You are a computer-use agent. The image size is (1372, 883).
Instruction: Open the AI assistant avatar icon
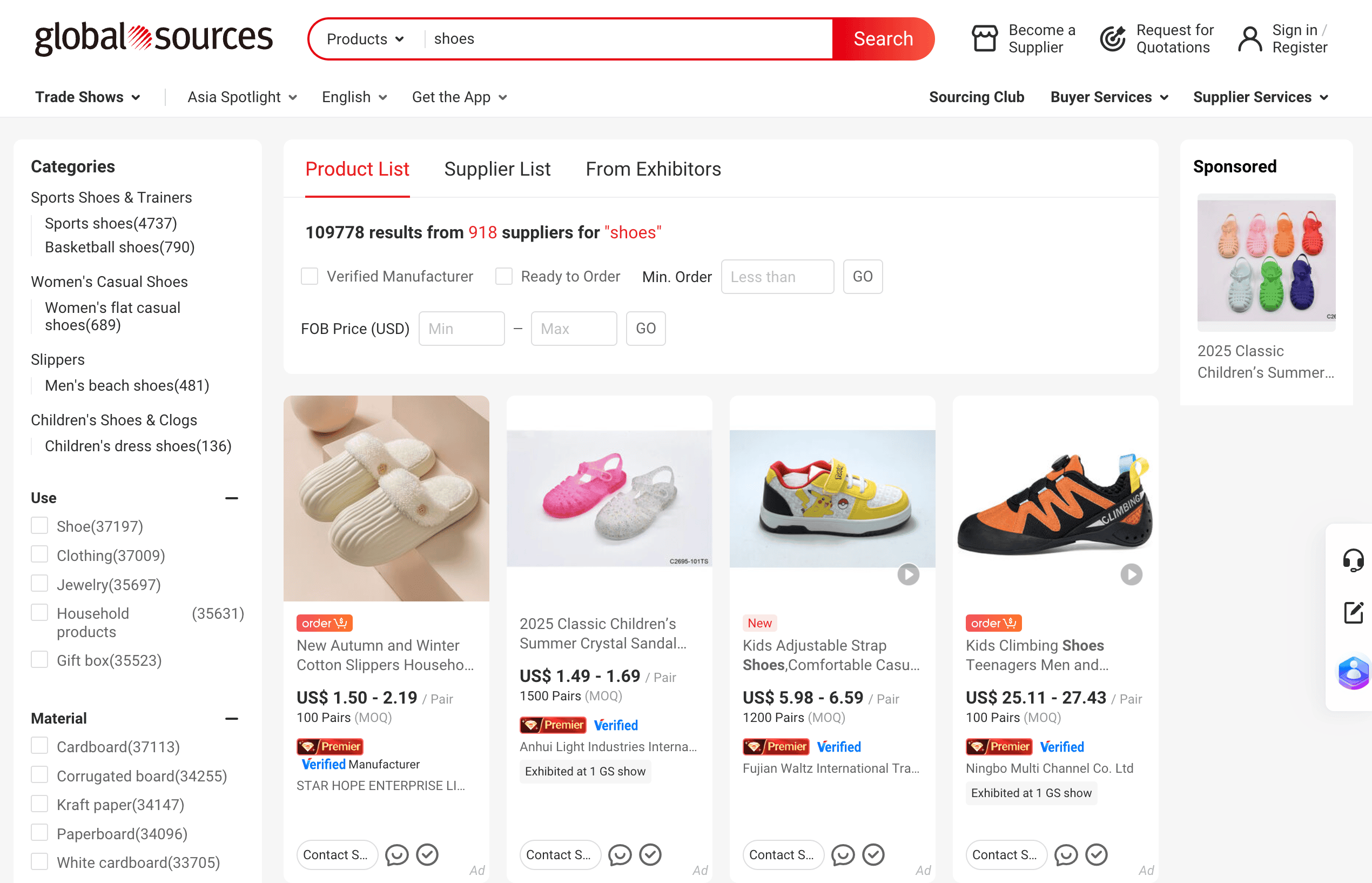[1353, 673]
